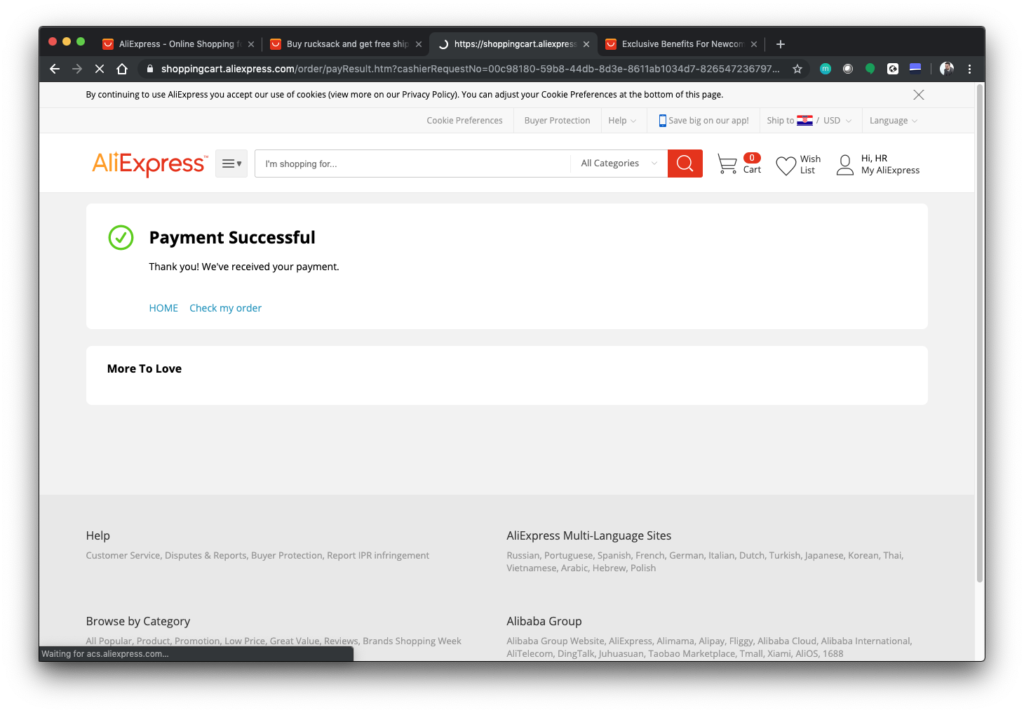This screenshot has height=713, width=1024.
Task: Expand the Help dropdown menu
Action: pos(621,121)
